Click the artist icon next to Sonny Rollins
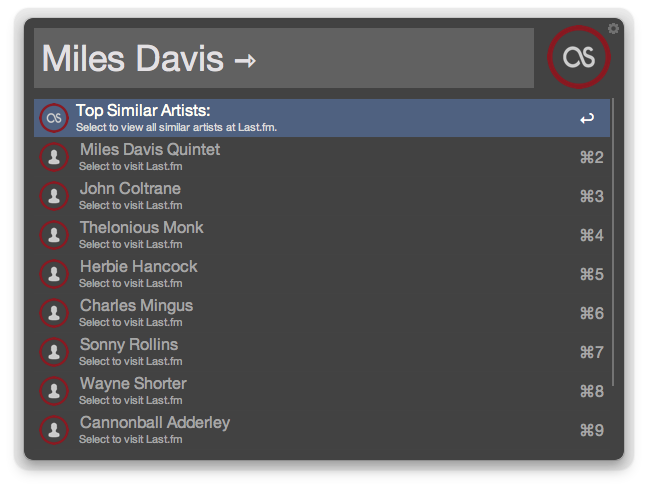648x490 pixels. click(53, 352)
